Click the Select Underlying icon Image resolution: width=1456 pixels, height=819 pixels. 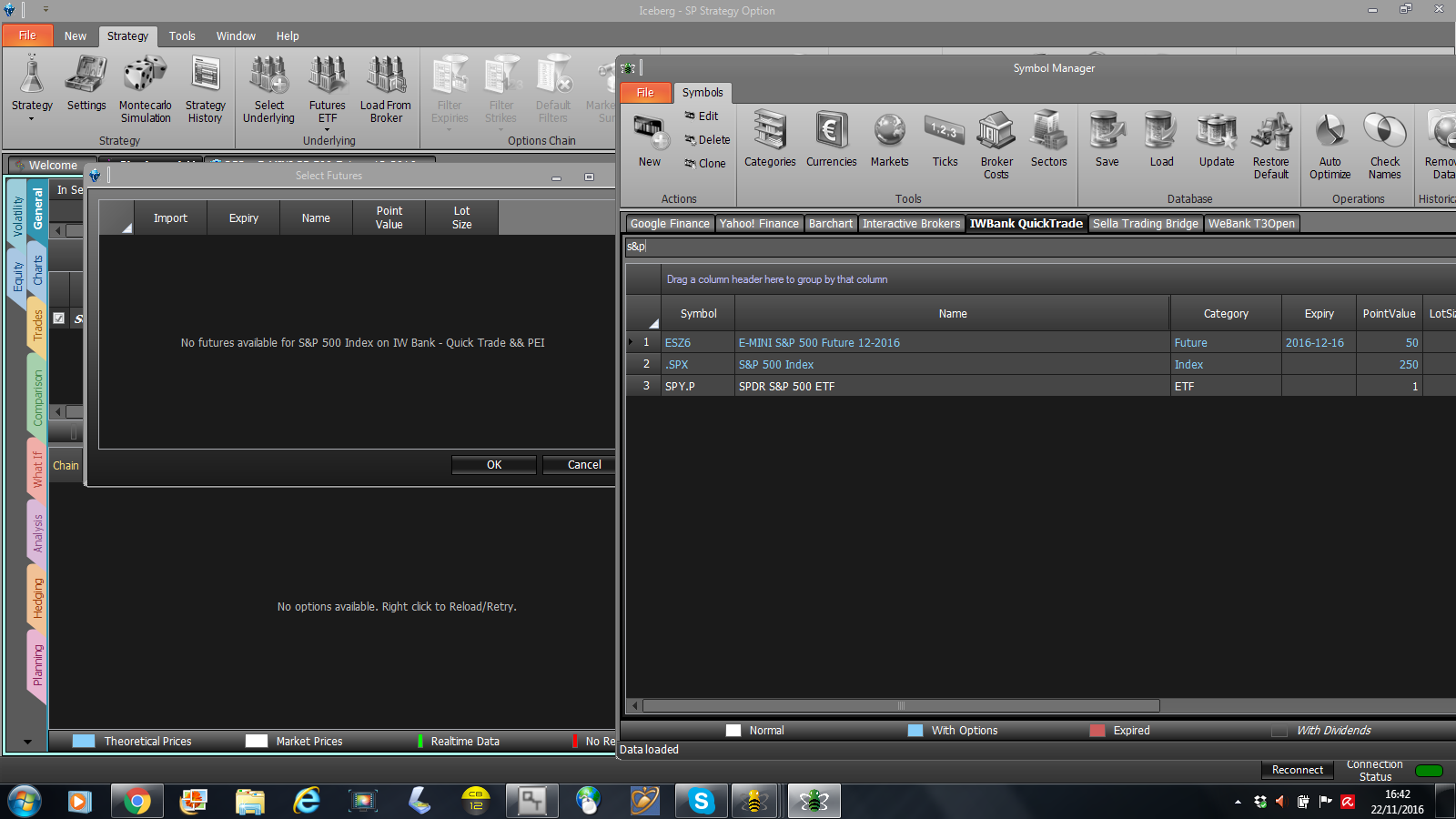point(268,74)
